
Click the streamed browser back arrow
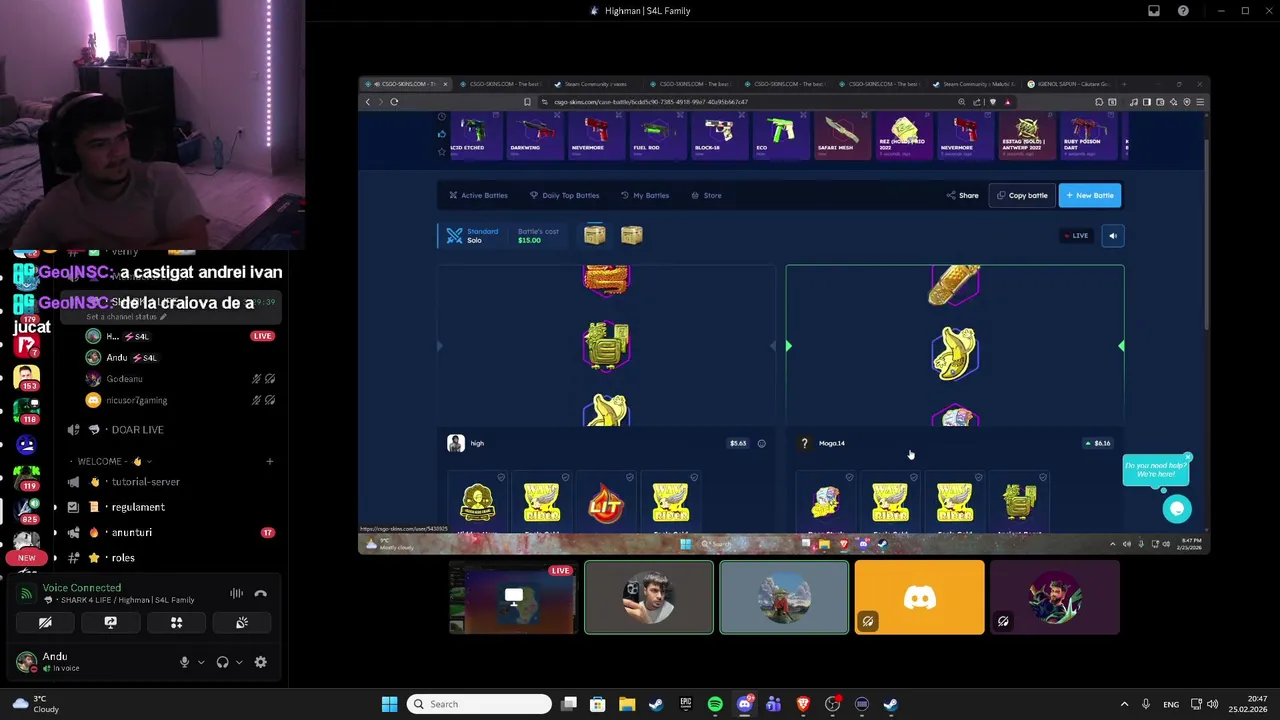pyautogui.click(x=368, y=102)
